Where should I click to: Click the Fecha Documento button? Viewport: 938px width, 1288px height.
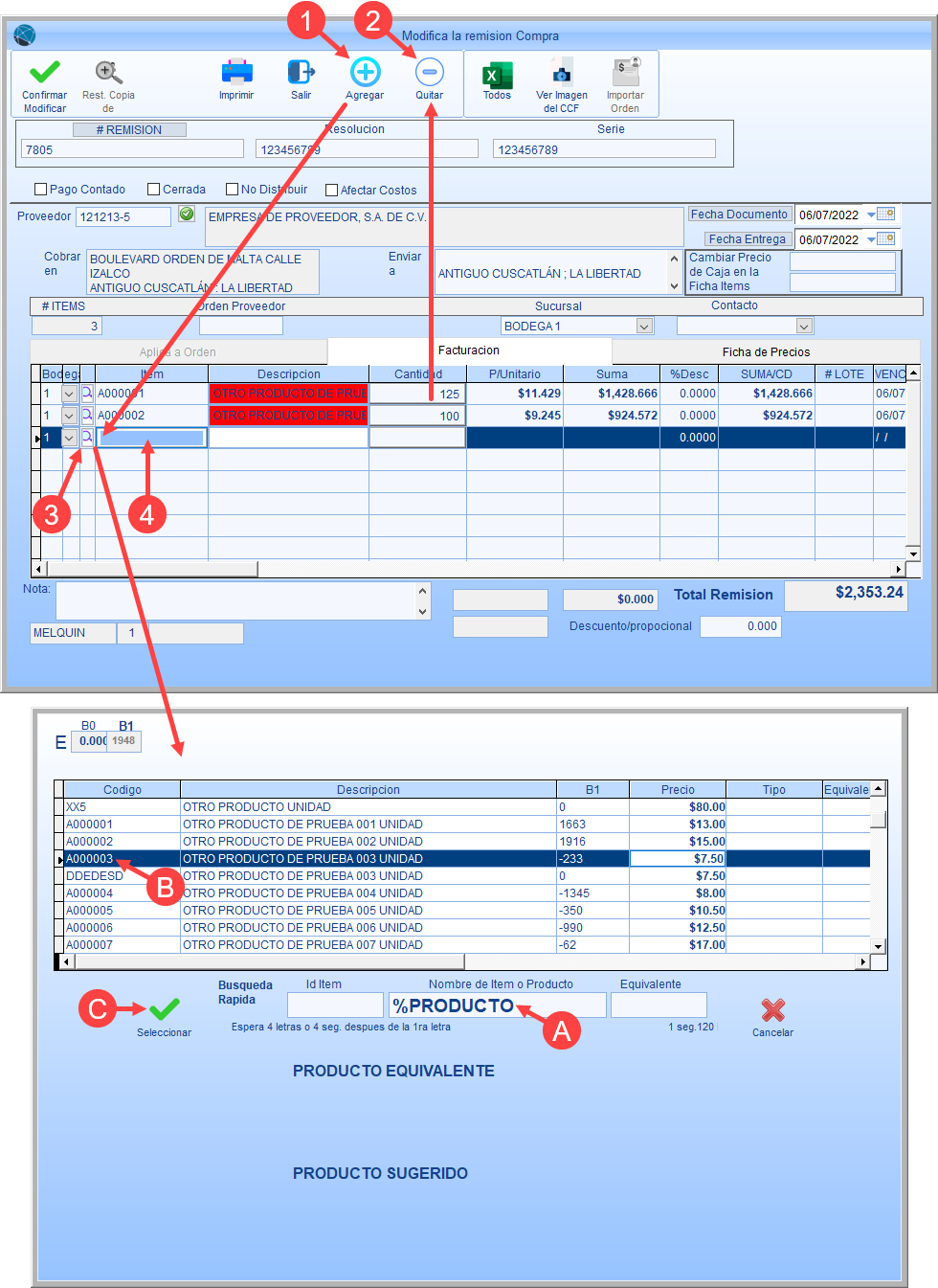point(740,215)
